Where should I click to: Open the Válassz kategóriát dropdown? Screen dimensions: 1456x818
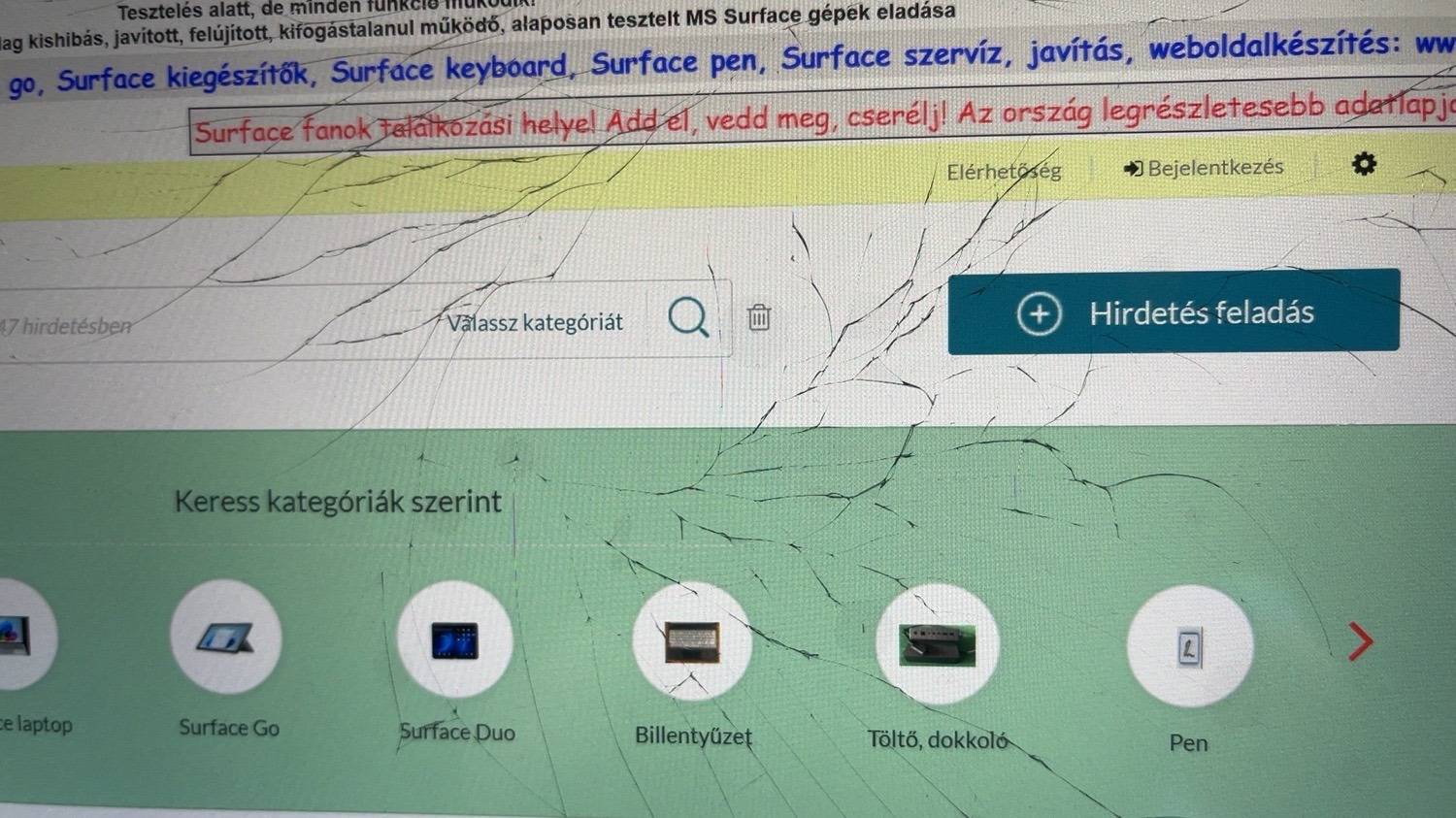535,322
